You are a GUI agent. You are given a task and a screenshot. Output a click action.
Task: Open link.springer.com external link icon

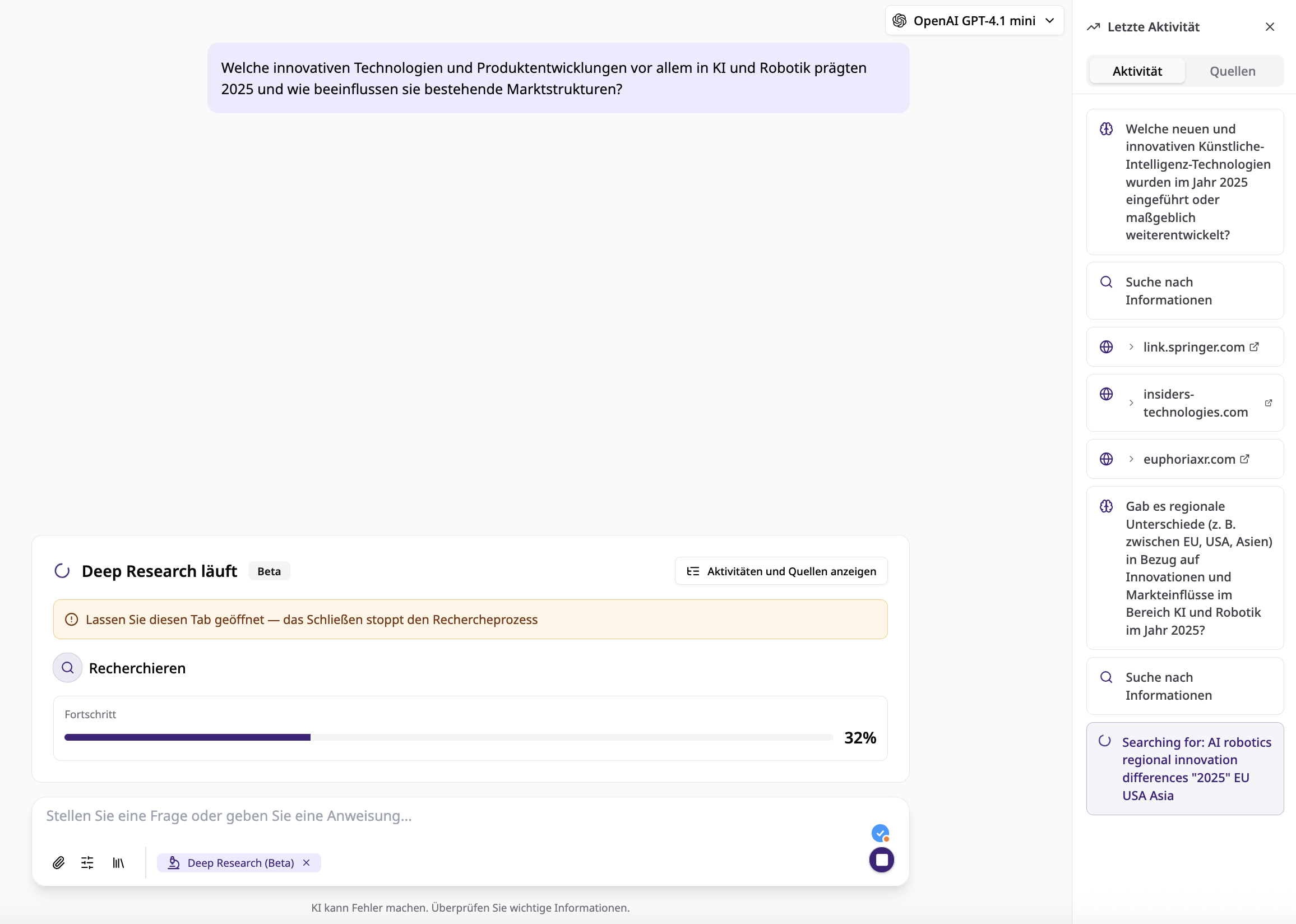[x=1255, y=346]
